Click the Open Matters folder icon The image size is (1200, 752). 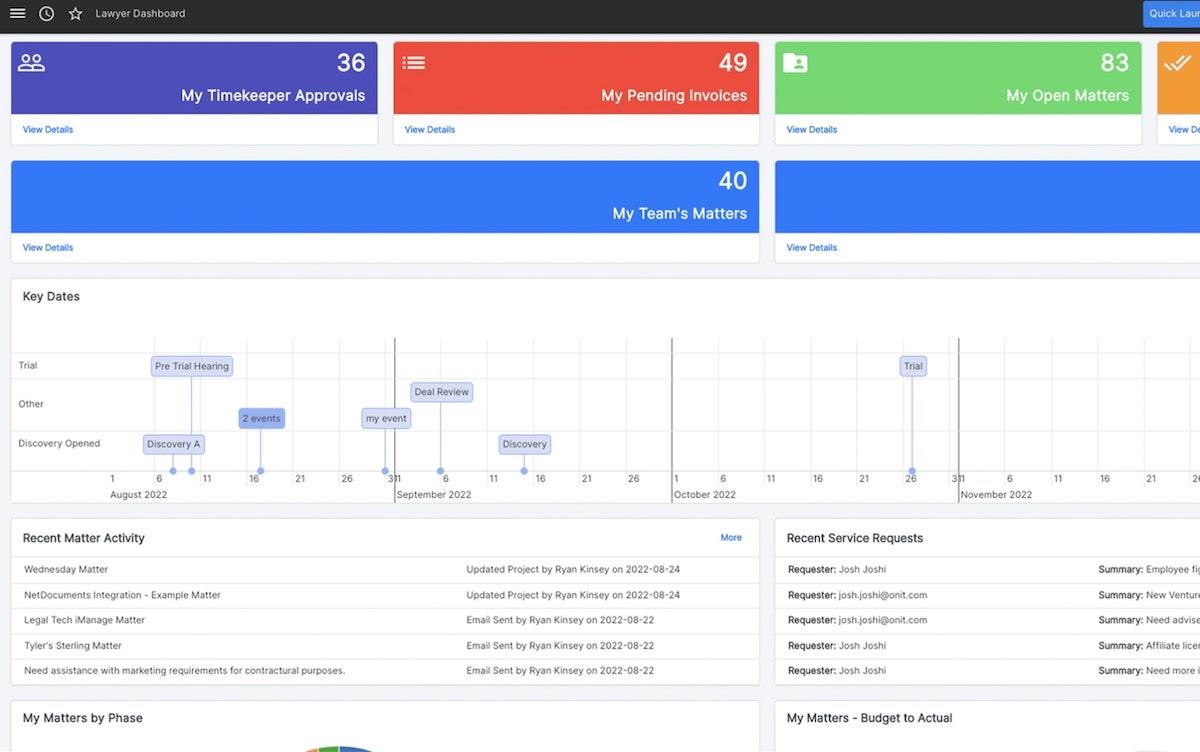(796, 63)
